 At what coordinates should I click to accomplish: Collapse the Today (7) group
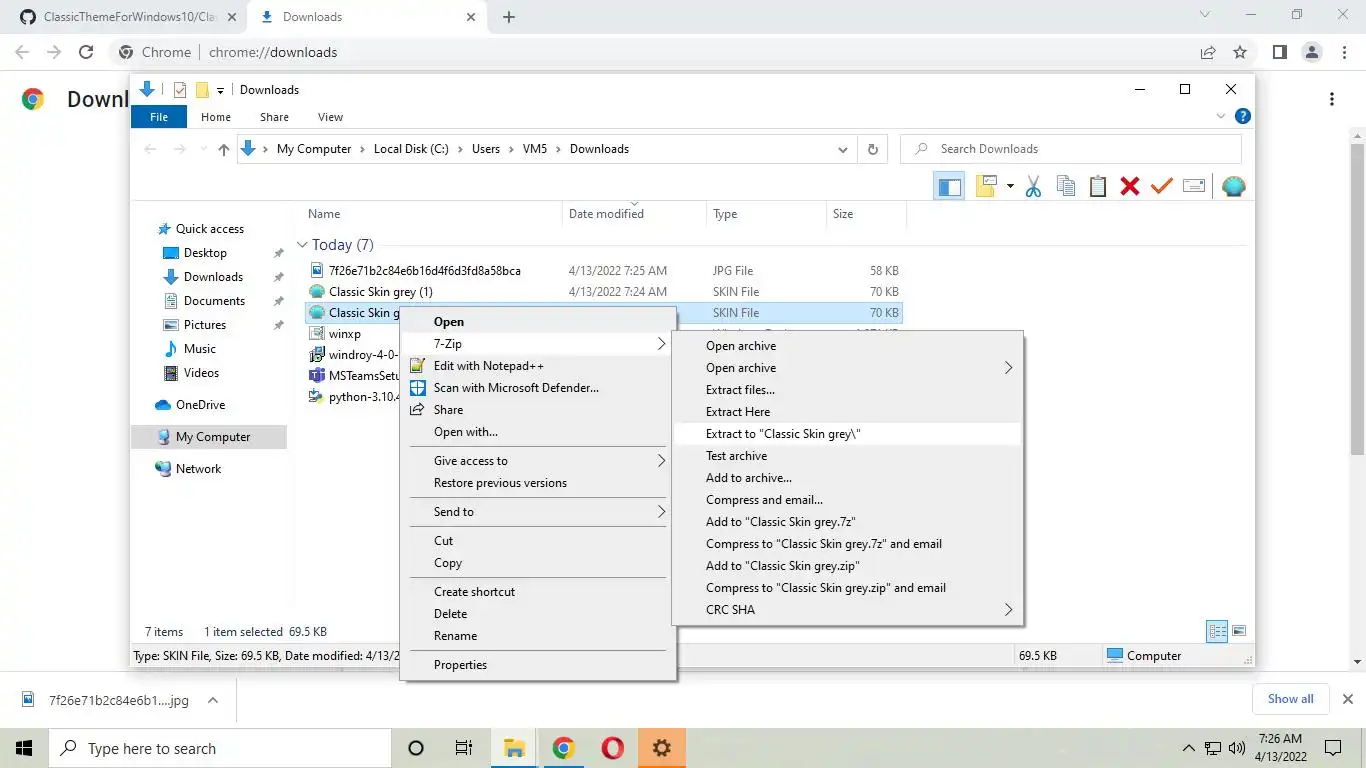click(302, 245)
